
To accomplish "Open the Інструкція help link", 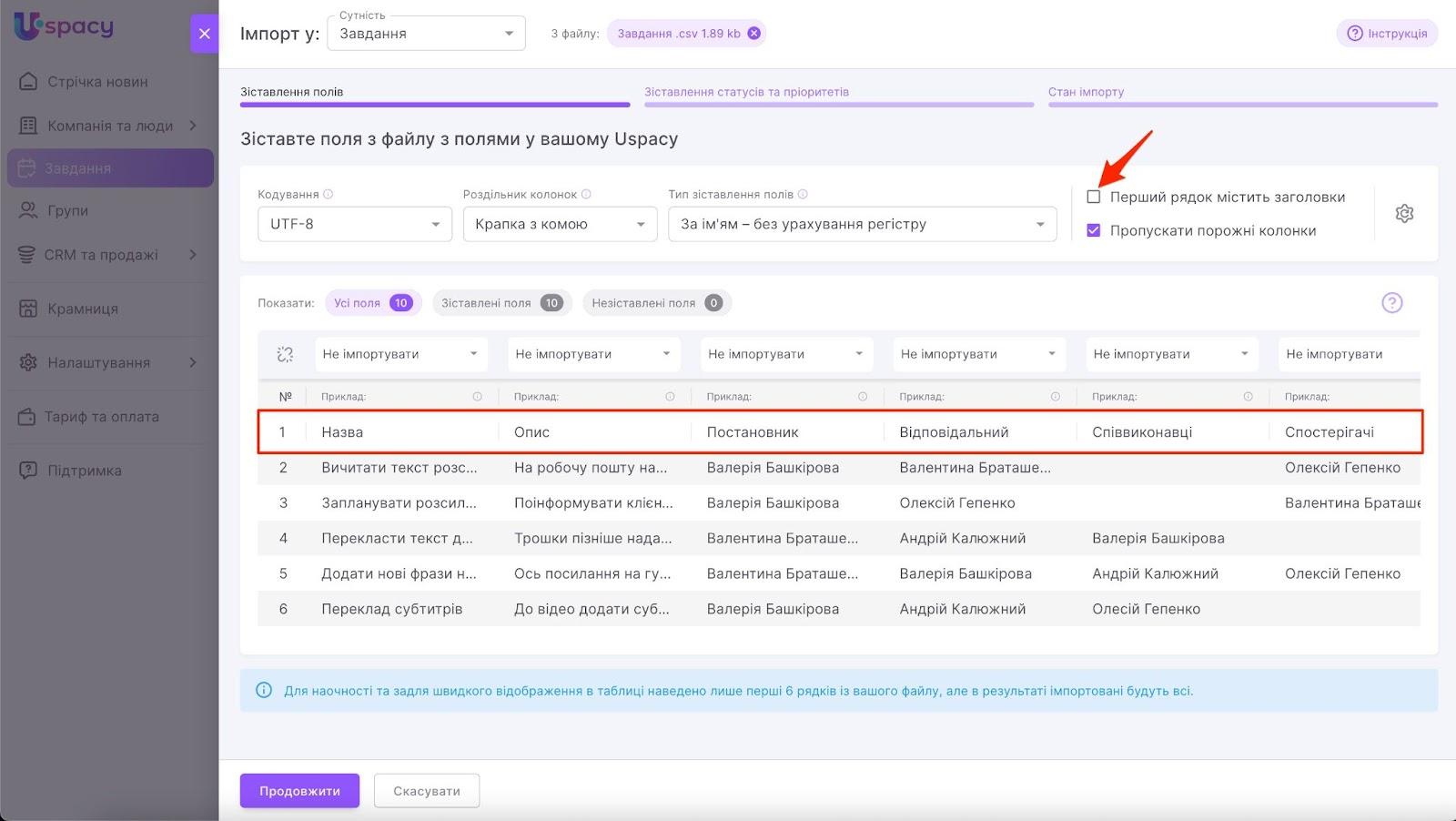I will pos(1387,34).
